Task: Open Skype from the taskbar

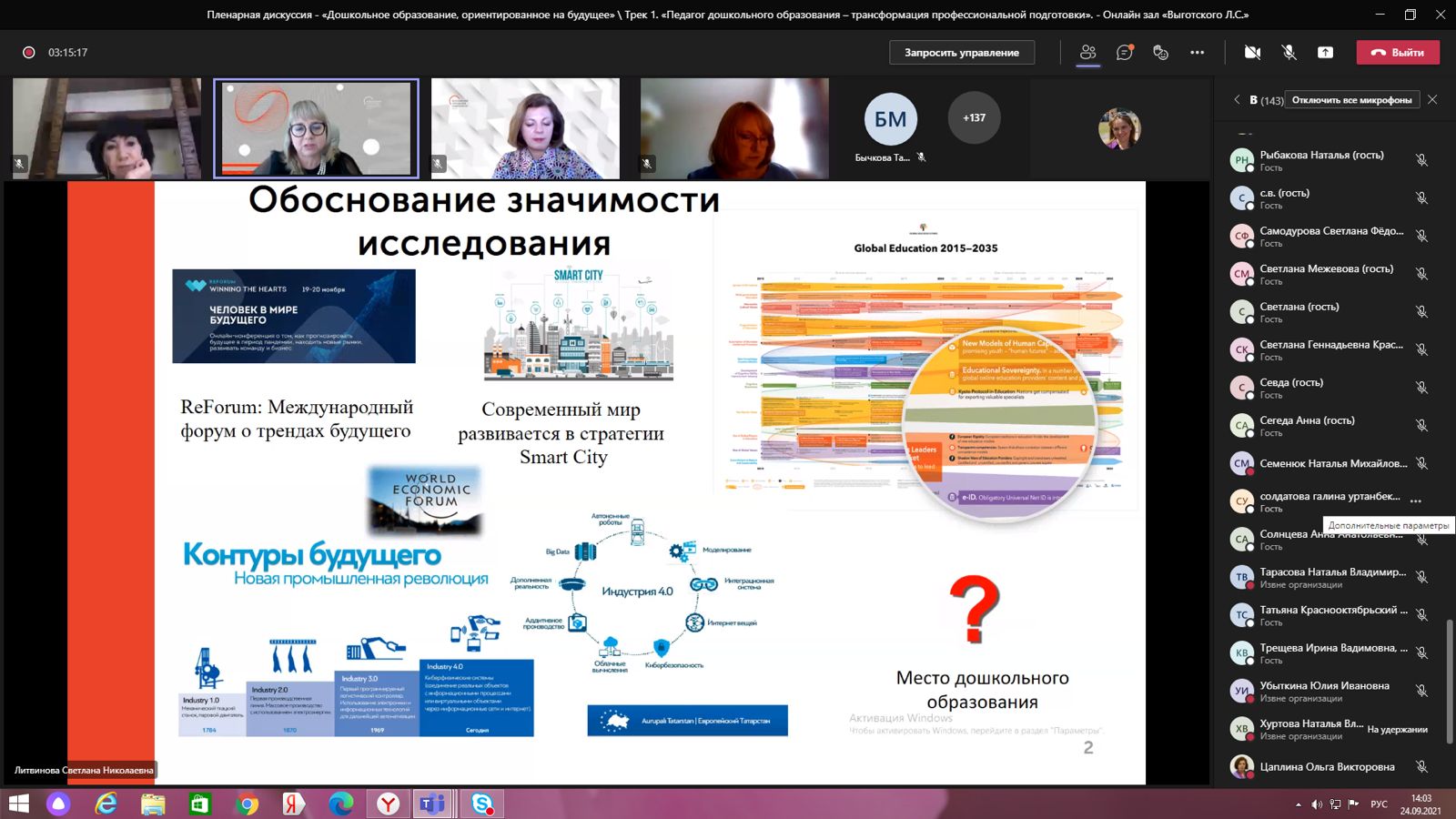Action: (481, 804)
